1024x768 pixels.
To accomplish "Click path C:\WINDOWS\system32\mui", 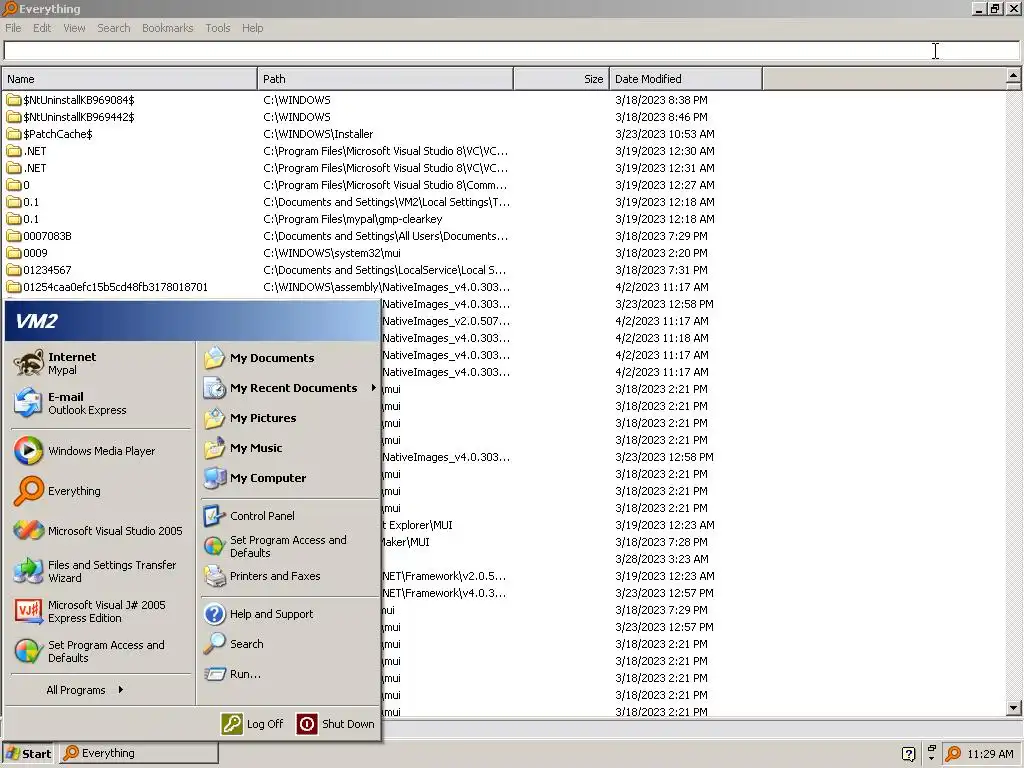I will pos(332,253).
